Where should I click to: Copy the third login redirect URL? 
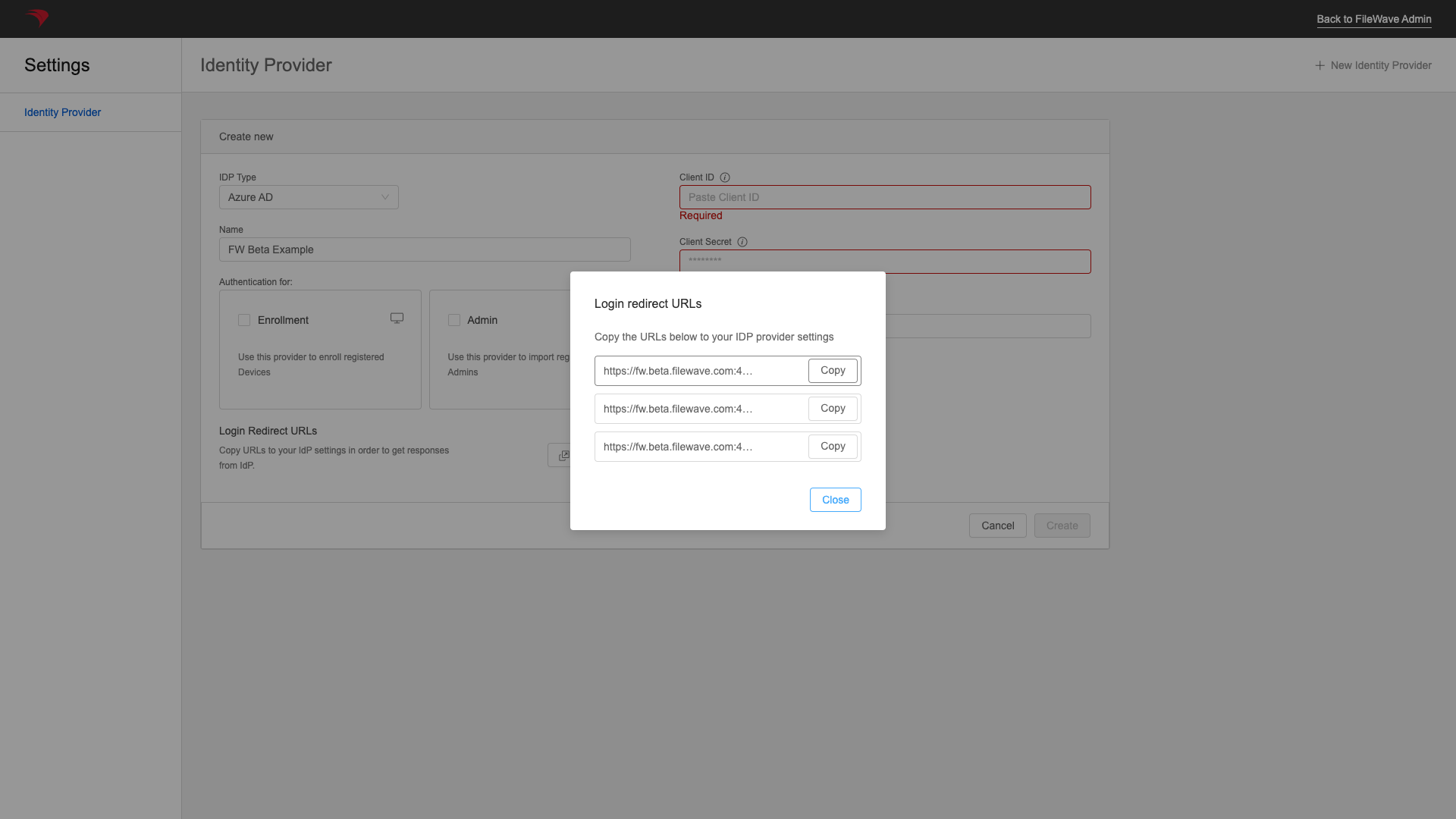pyautogui.click(x=832, y=446)
